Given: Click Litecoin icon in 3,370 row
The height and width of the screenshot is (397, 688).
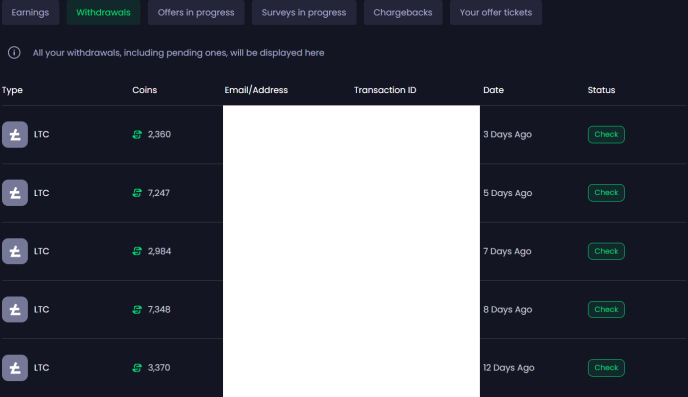Looking at the screenshot, I should point(15,368).
